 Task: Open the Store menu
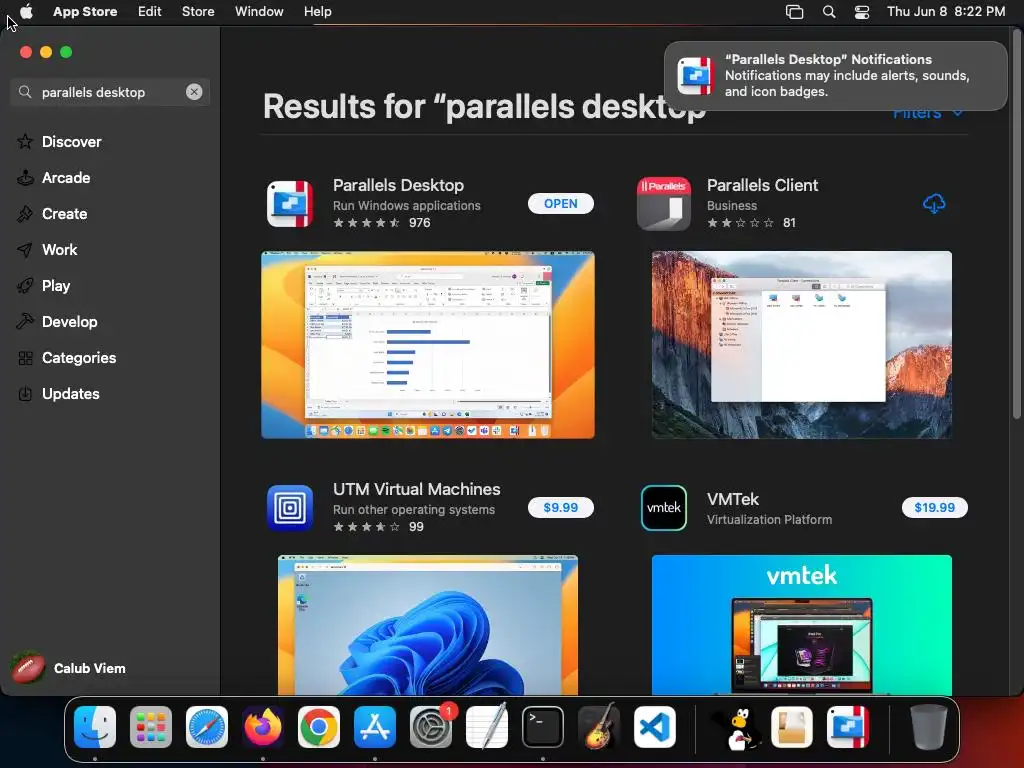(x=198, y=12)
